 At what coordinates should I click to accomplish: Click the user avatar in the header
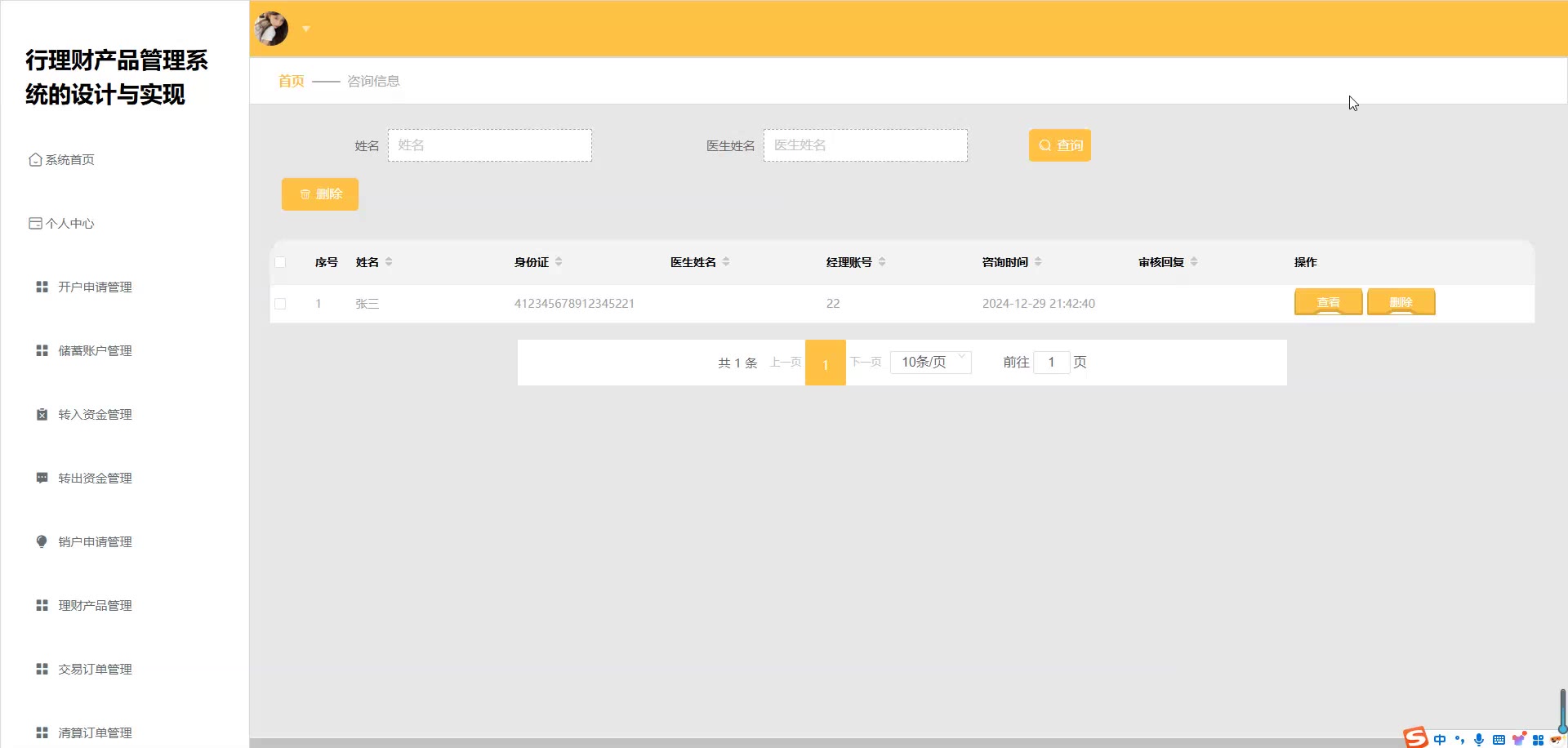click(x=271, y=29)
